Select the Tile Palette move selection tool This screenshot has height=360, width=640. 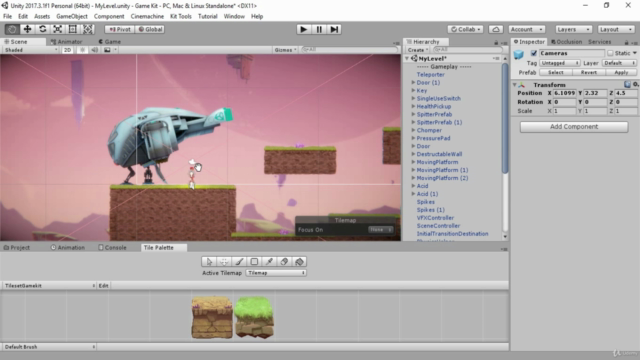(x=224, y=262)
